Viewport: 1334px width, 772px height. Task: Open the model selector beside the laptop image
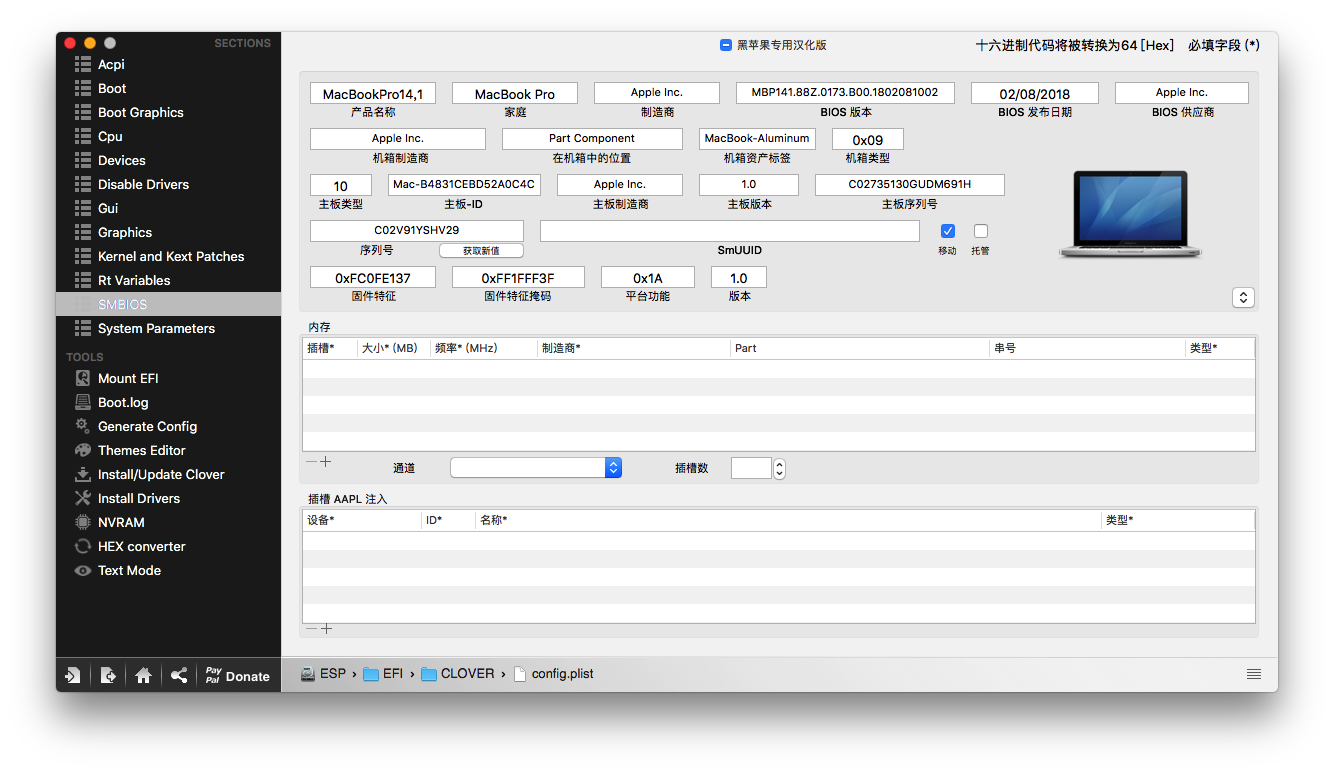click(1243, 297)
